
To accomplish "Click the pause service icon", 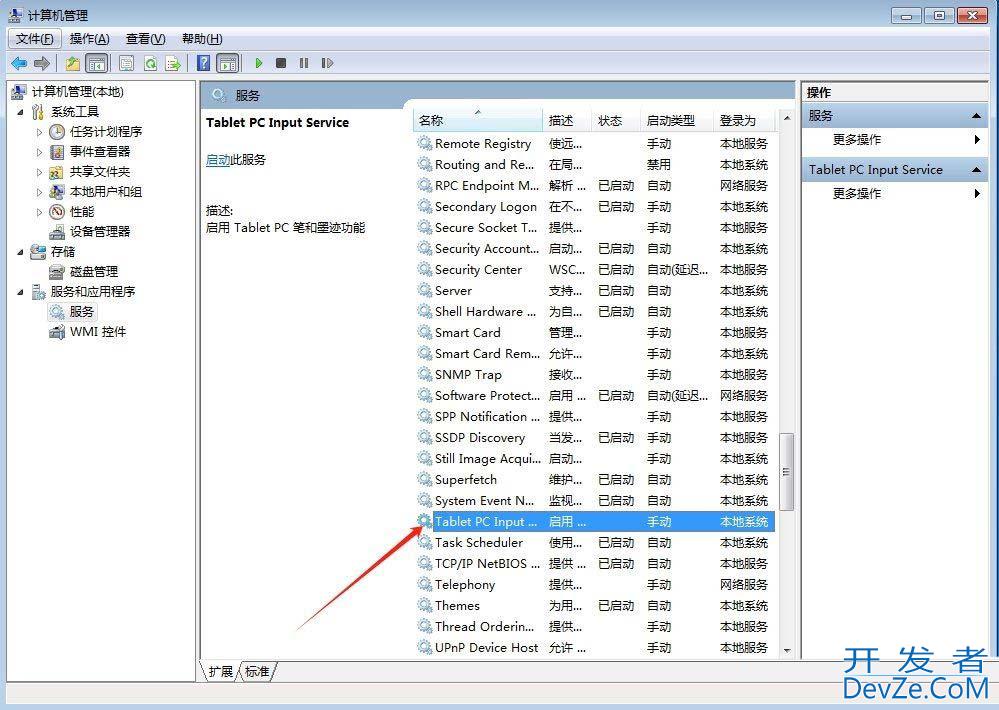I will click(x=304, y=63).
